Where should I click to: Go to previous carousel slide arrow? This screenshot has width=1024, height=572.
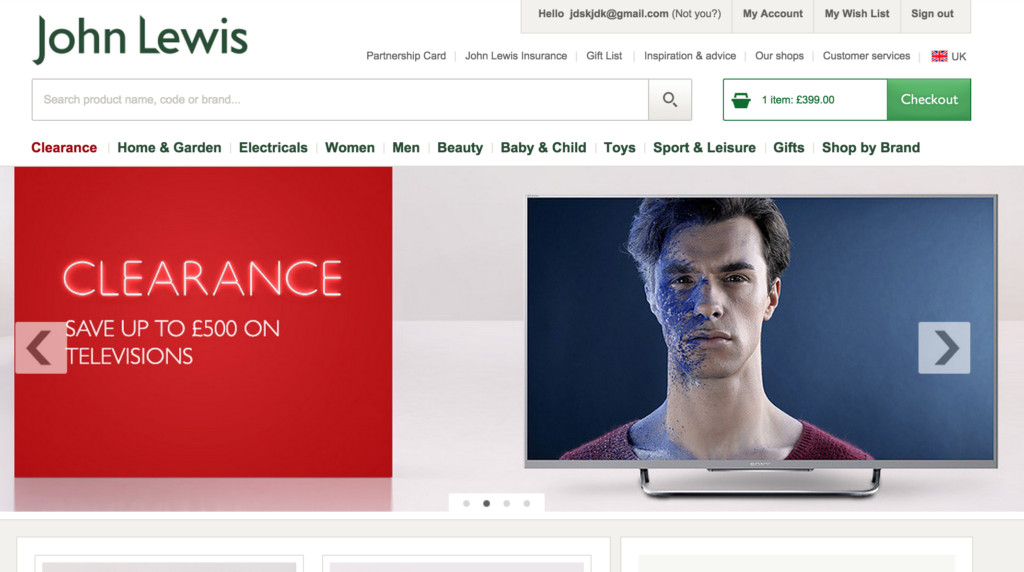coord(40,347)
